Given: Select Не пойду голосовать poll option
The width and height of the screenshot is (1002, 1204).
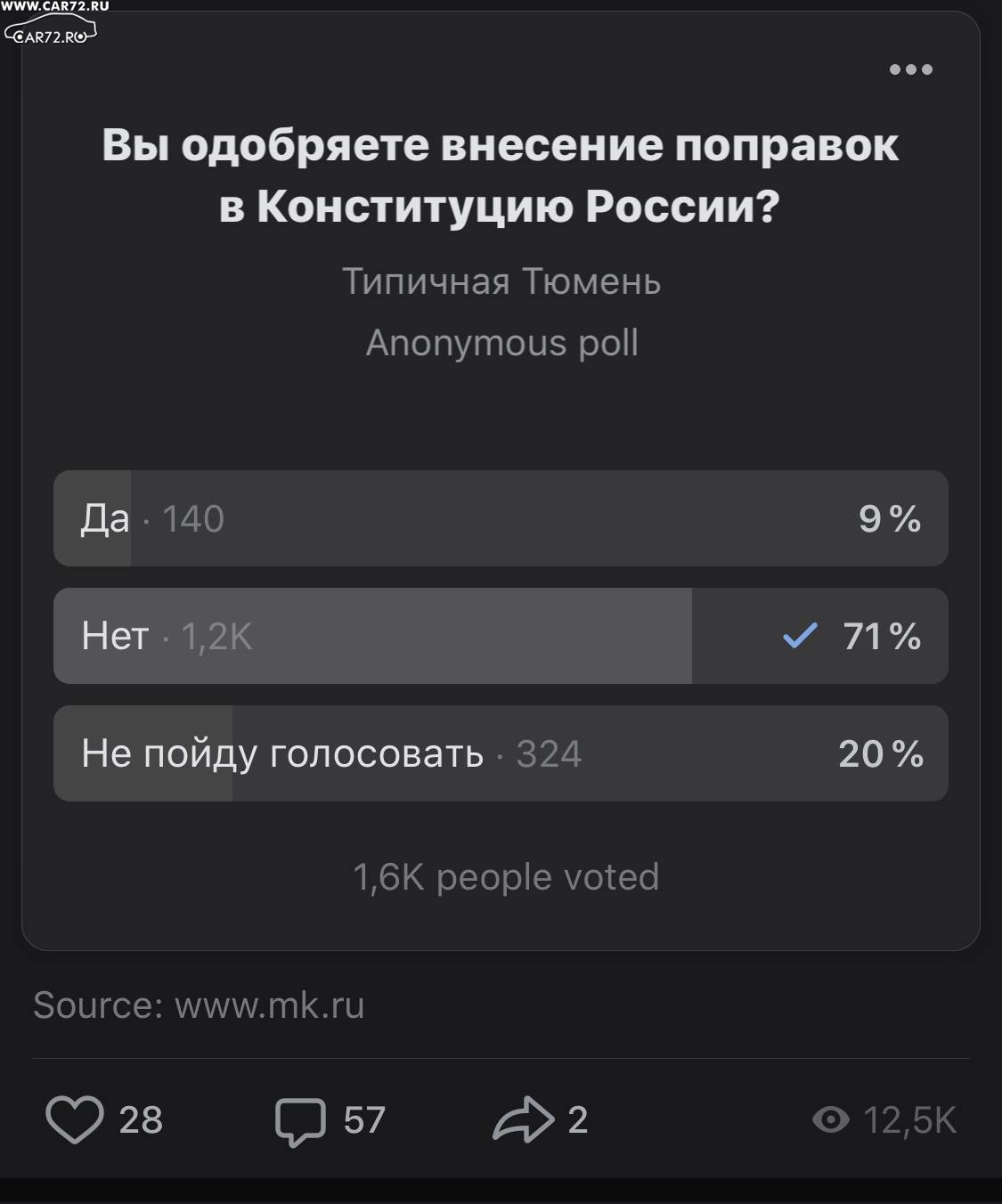Looking at the screenshot, I should 501,753.
